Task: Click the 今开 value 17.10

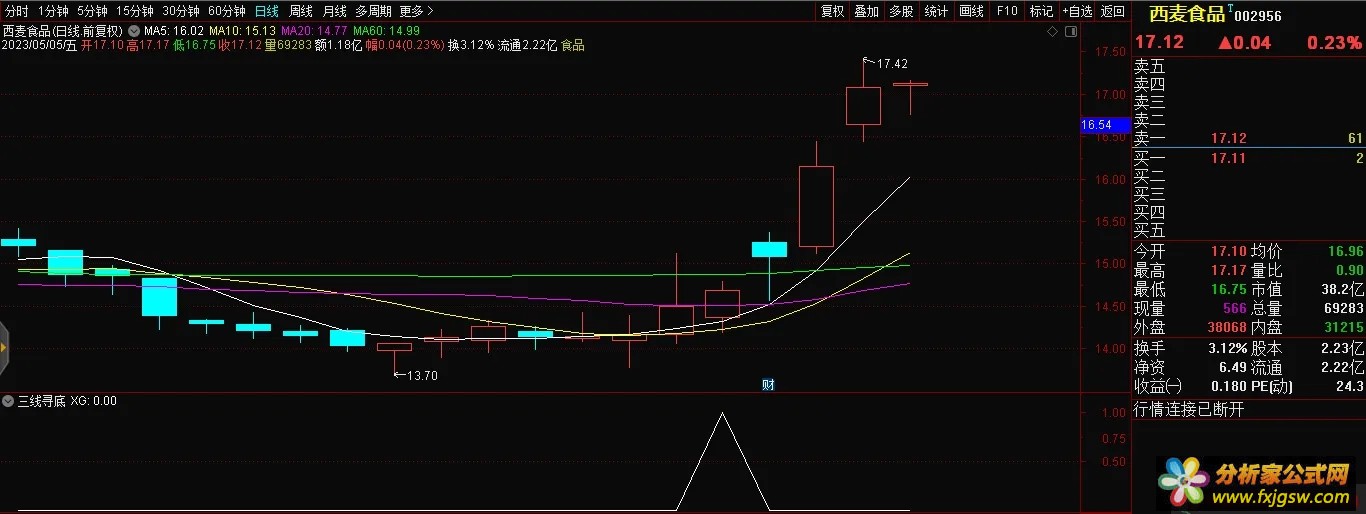Action: coord(1231,252)
